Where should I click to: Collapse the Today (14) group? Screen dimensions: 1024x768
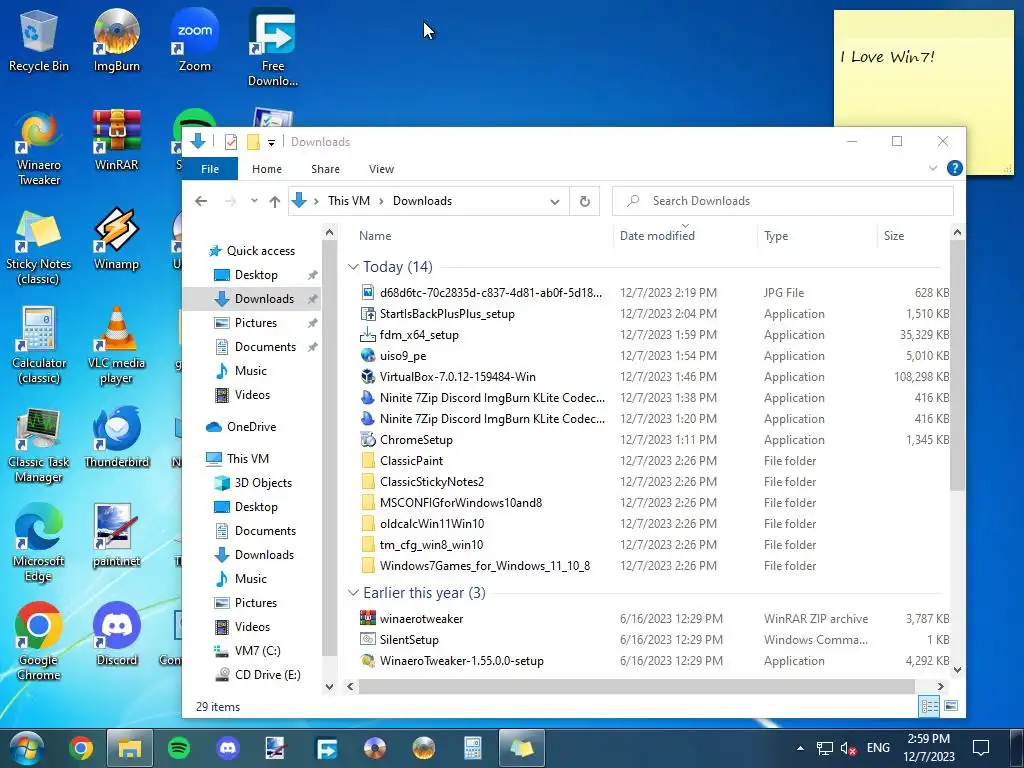(x=353, y=267)
